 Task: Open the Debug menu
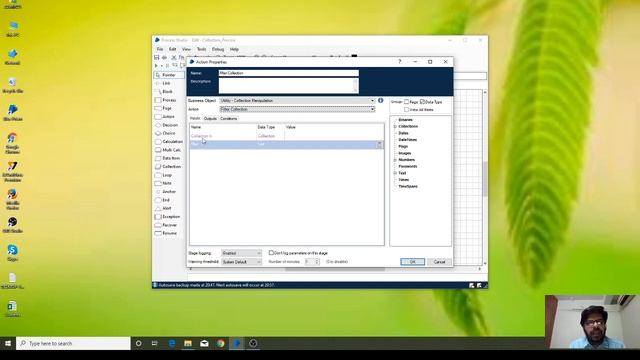click(218, 49)
